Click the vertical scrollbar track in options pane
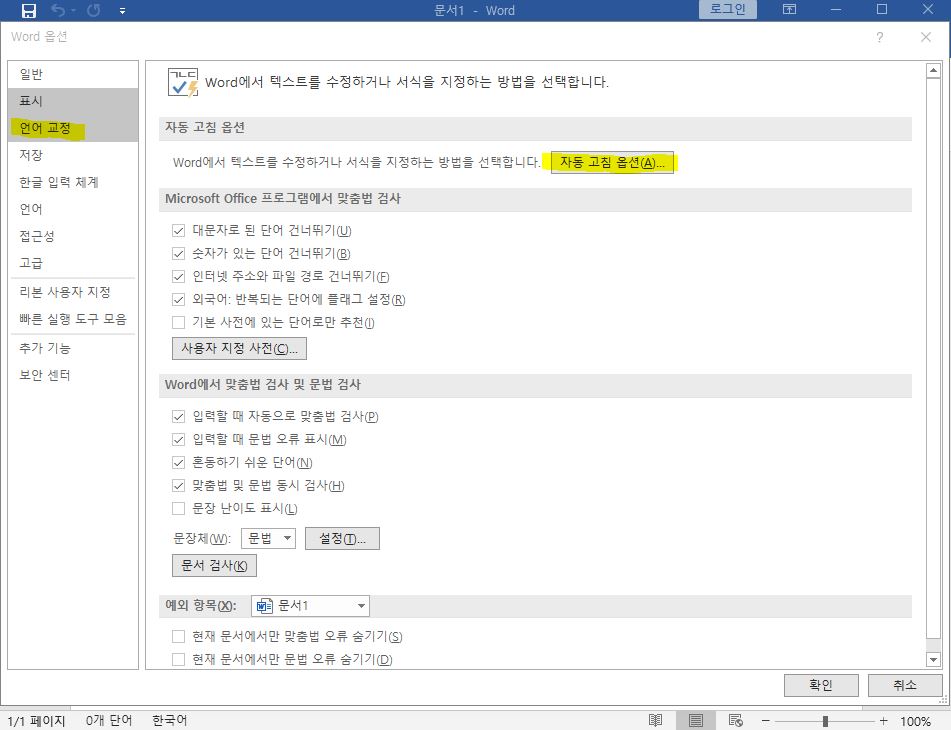 [933, 645]
